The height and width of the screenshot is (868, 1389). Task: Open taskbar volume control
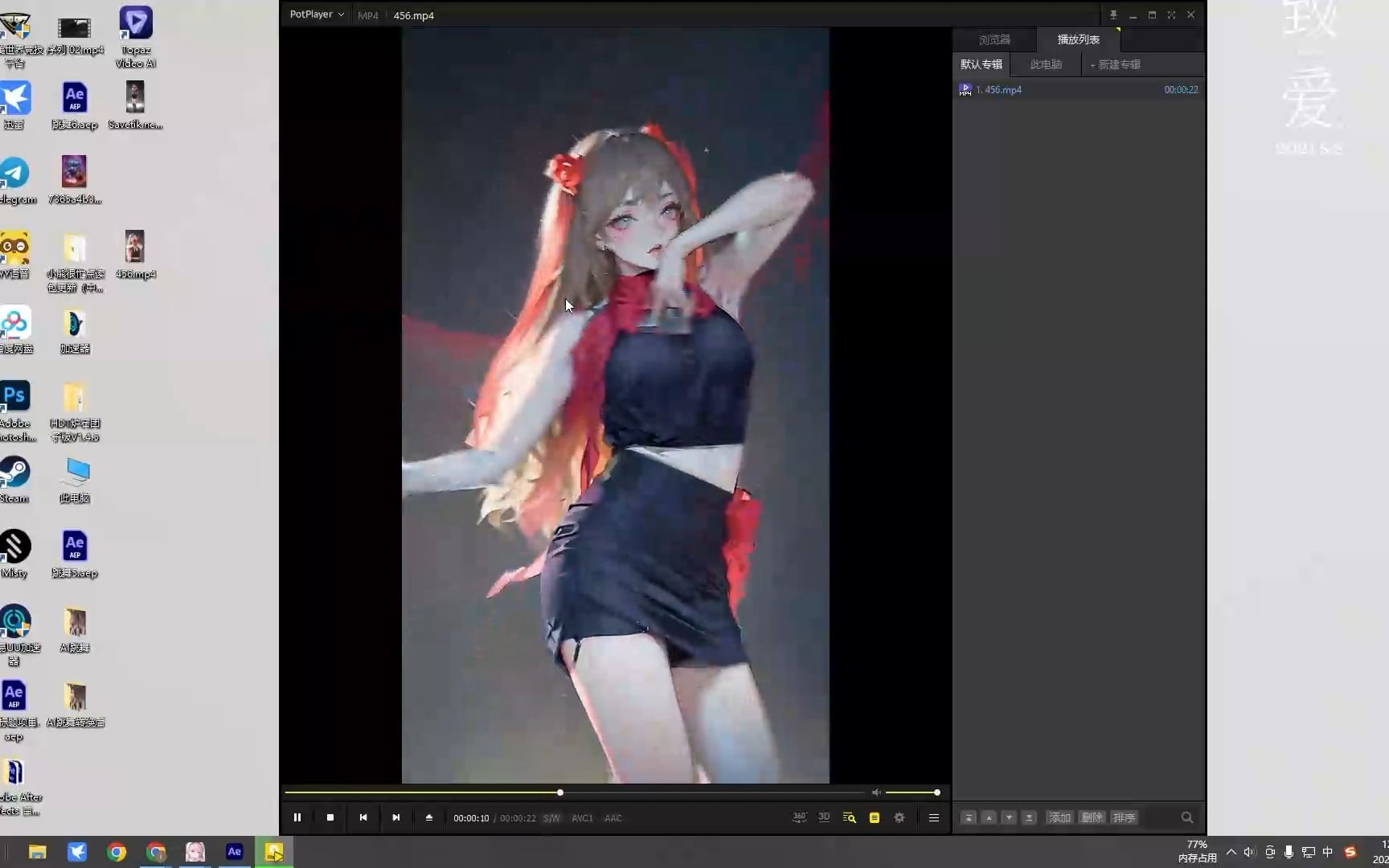click(1249, 852)
